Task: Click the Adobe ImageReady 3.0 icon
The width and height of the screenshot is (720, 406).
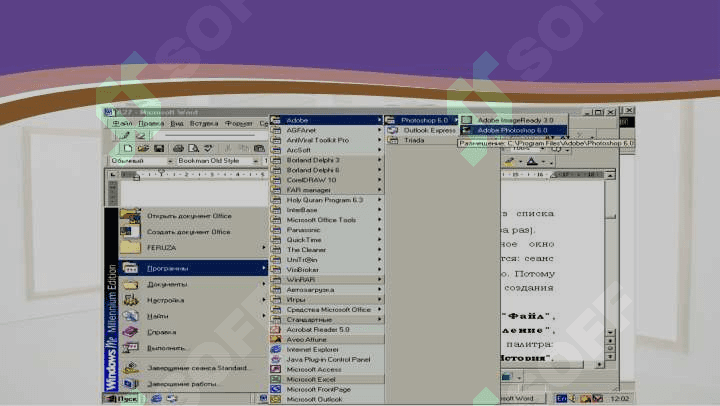Action: (x=467, y=120)
